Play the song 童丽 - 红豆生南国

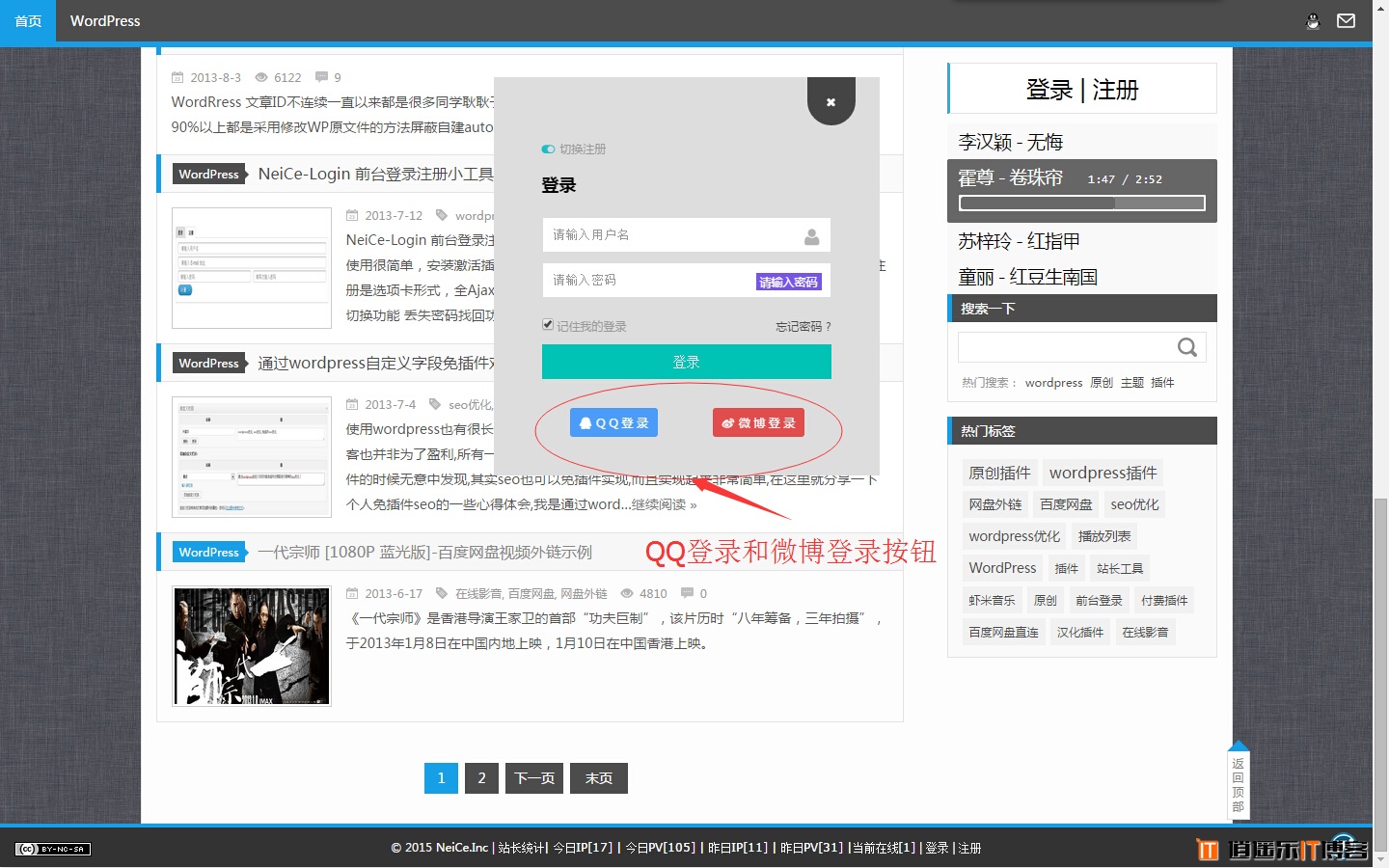[1027, 277]
